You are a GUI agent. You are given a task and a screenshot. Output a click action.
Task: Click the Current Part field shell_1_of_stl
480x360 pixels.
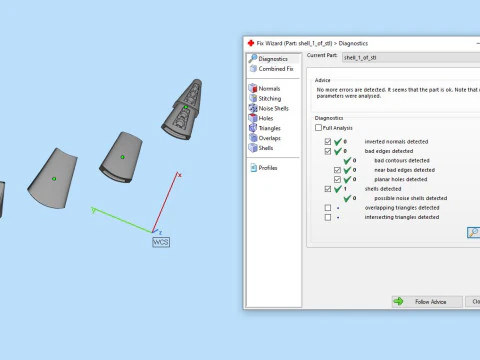[x=411, y=58]
